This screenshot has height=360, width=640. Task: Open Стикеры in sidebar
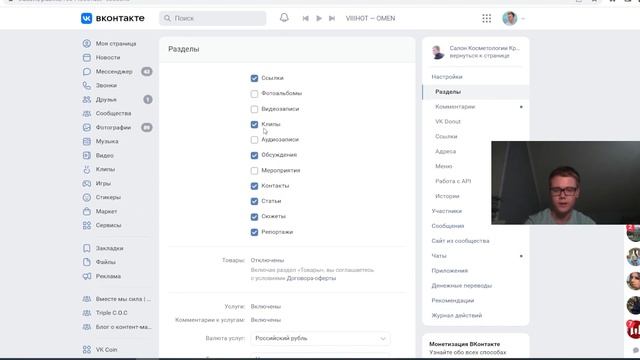click(x=108, y=198)
